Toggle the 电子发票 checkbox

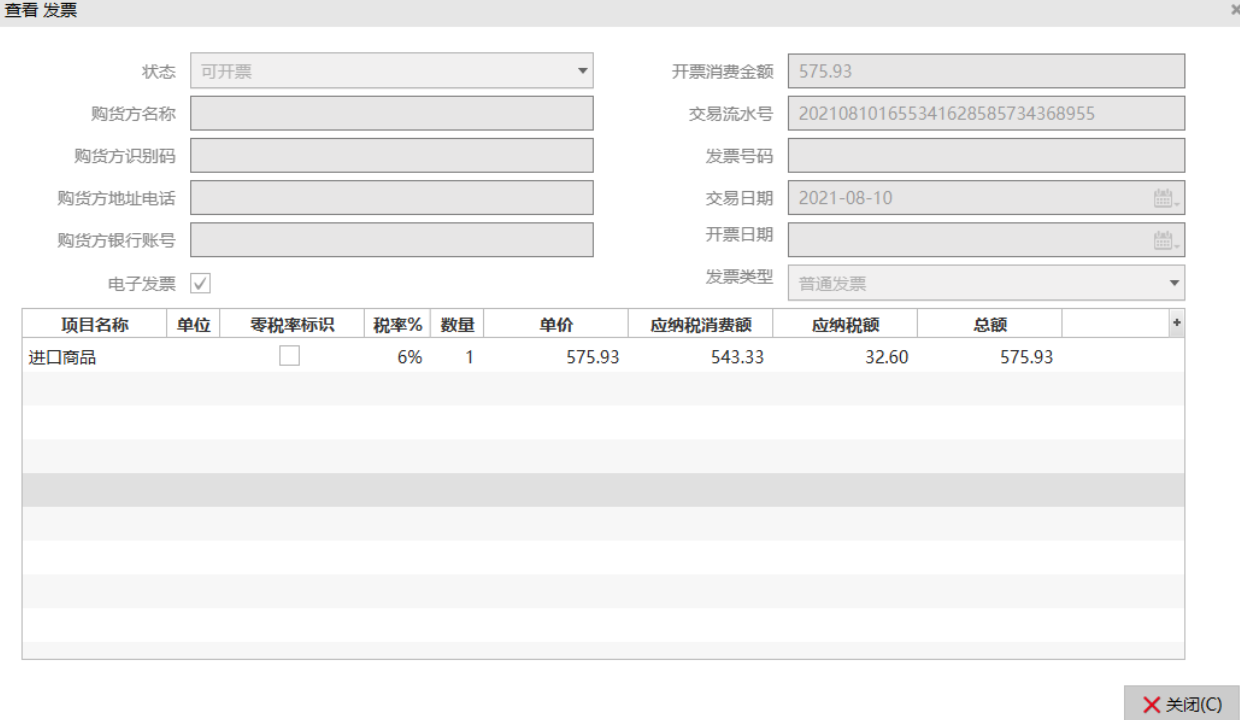(x=201, y=284)
